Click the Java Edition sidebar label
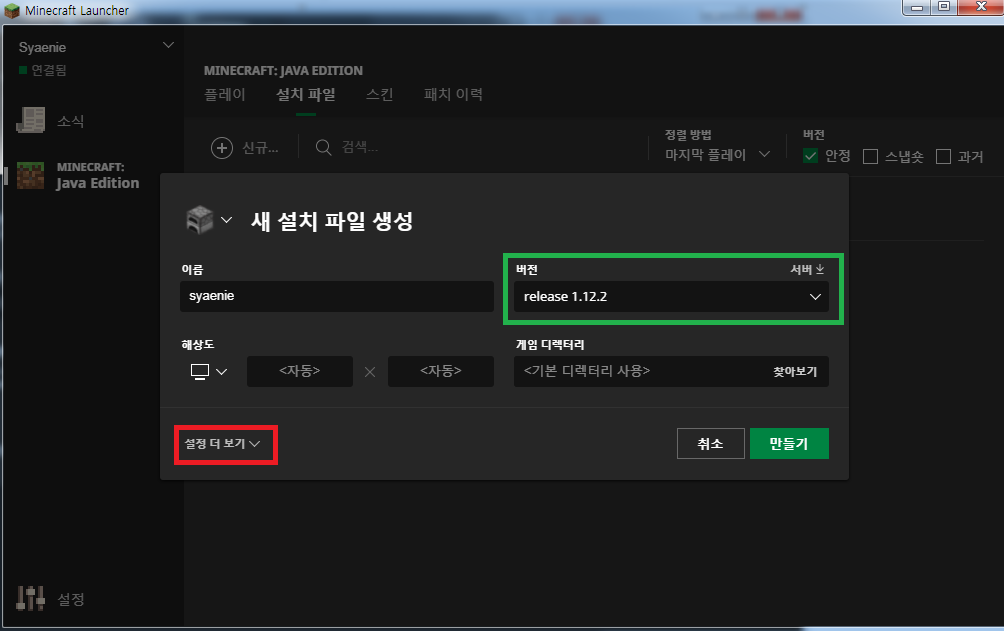 pos(97,183)
